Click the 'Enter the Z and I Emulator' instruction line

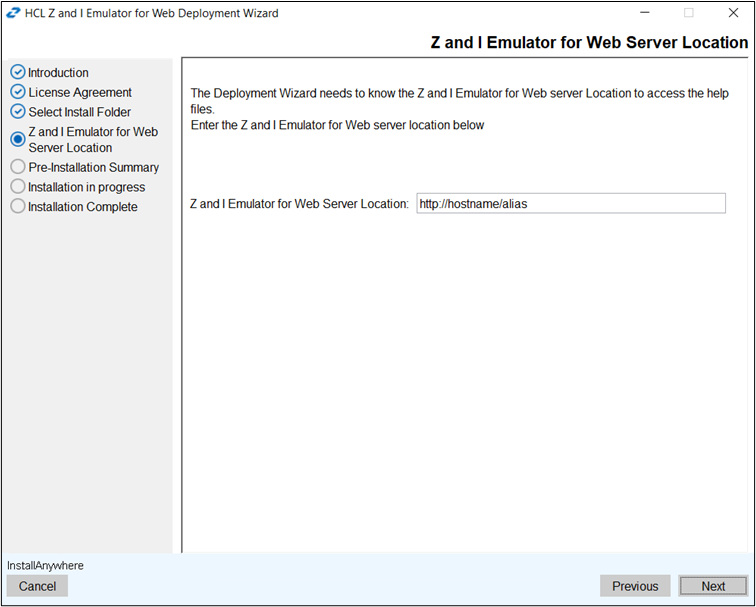(x=338, y=125)
